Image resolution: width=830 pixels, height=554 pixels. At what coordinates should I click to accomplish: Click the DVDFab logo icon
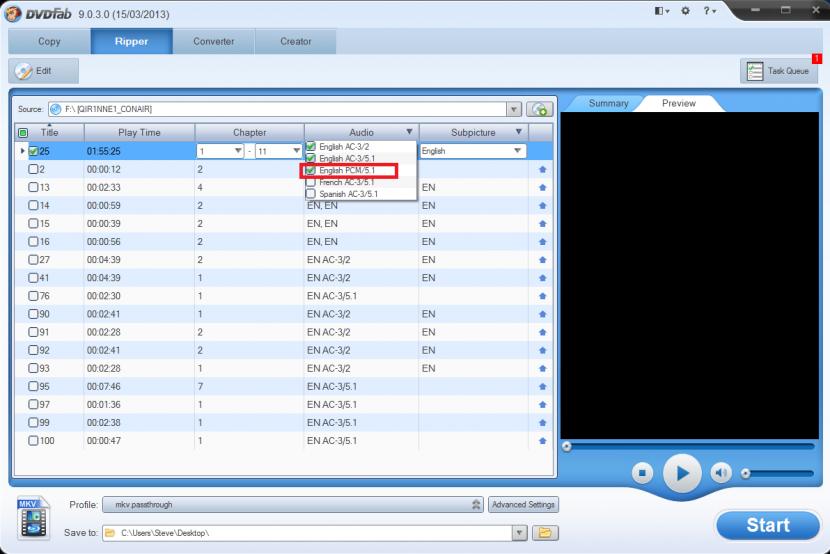point(12,13)
